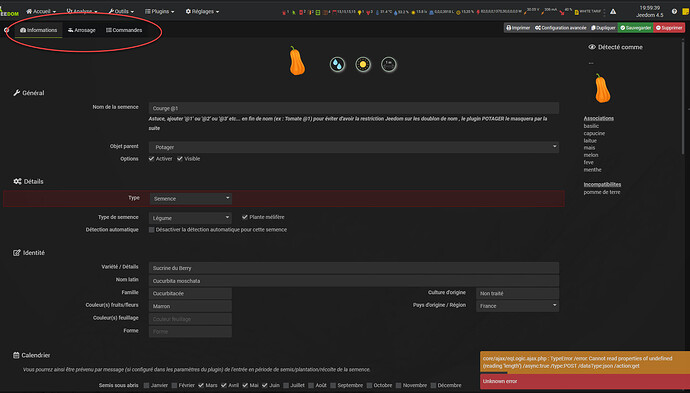Viewport: 690px width, 393px height.
Task: Open the Plugins menu
Action: 159,11
